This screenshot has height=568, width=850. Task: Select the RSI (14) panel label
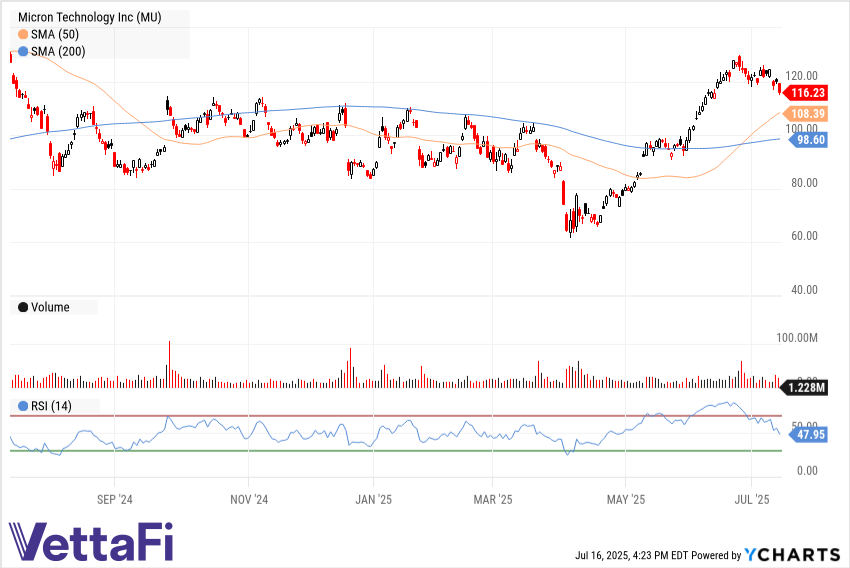[x=51, y=406]
